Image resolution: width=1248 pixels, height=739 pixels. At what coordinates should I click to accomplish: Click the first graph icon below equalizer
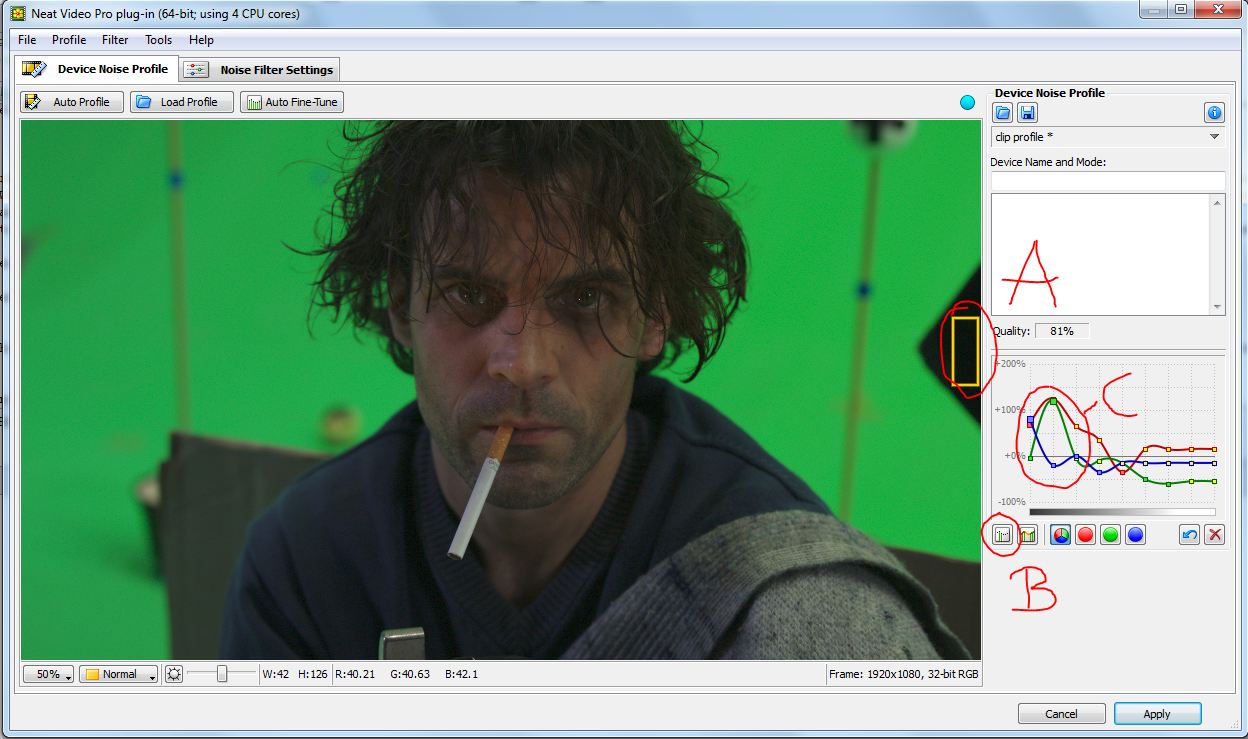[x=1003, y=535]
